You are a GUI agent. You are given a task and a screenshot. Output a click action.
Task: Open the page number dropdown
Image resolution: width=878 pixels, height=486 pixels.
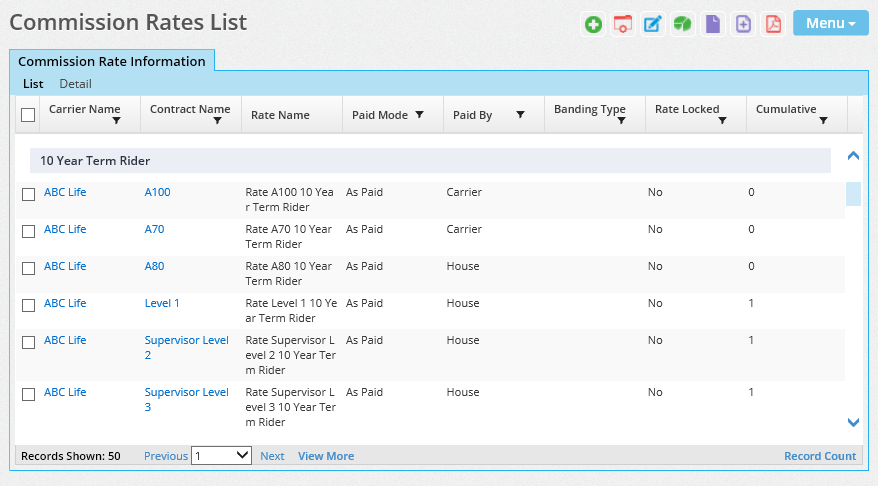[x=222, y=455]
